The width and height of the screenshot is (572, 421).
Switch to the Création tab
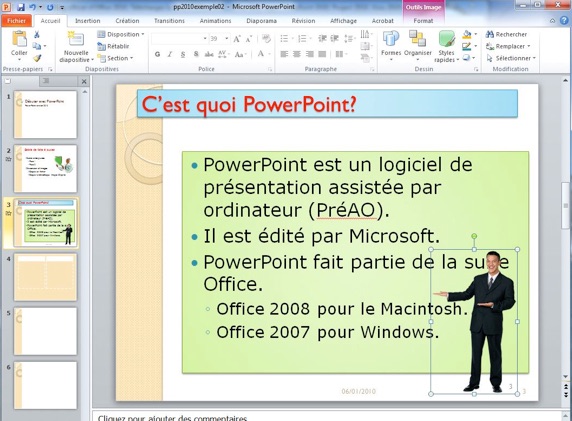coord(127,21)
